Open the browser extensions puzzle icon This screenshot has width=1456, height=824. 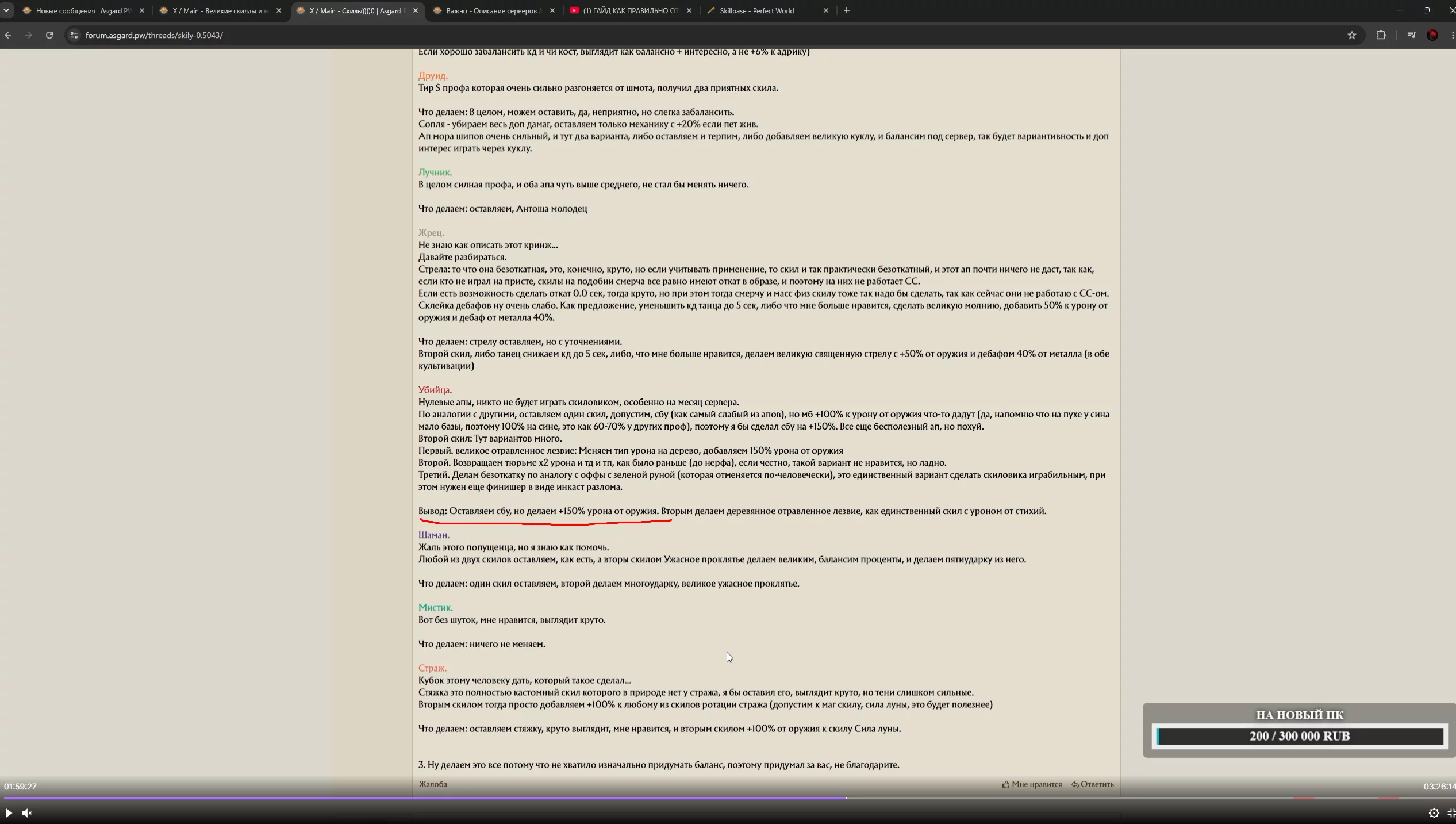pyautogui.click(x=1381, y=35)
